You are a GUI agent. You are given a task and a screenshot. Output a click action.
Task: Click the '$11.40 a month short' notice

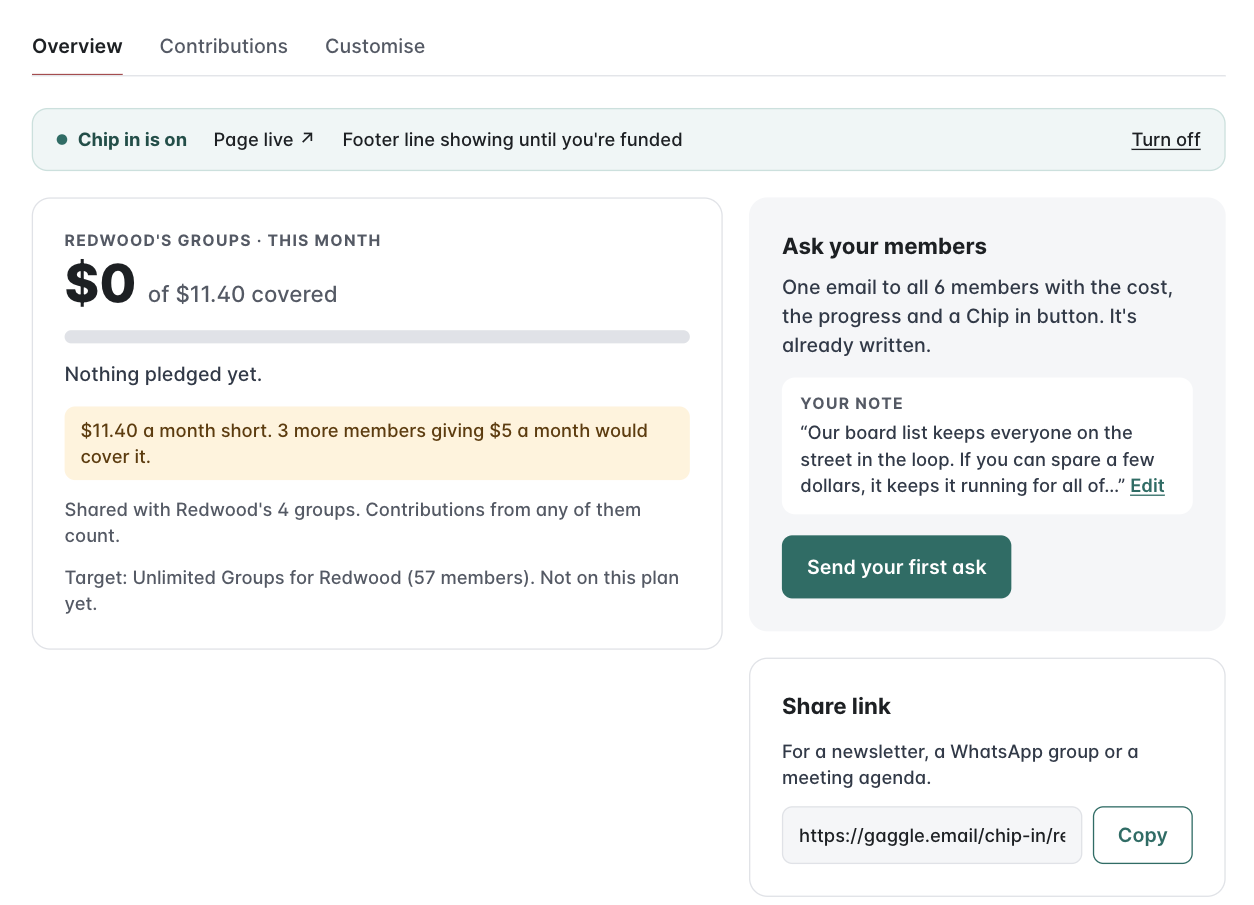click(377, 443)
